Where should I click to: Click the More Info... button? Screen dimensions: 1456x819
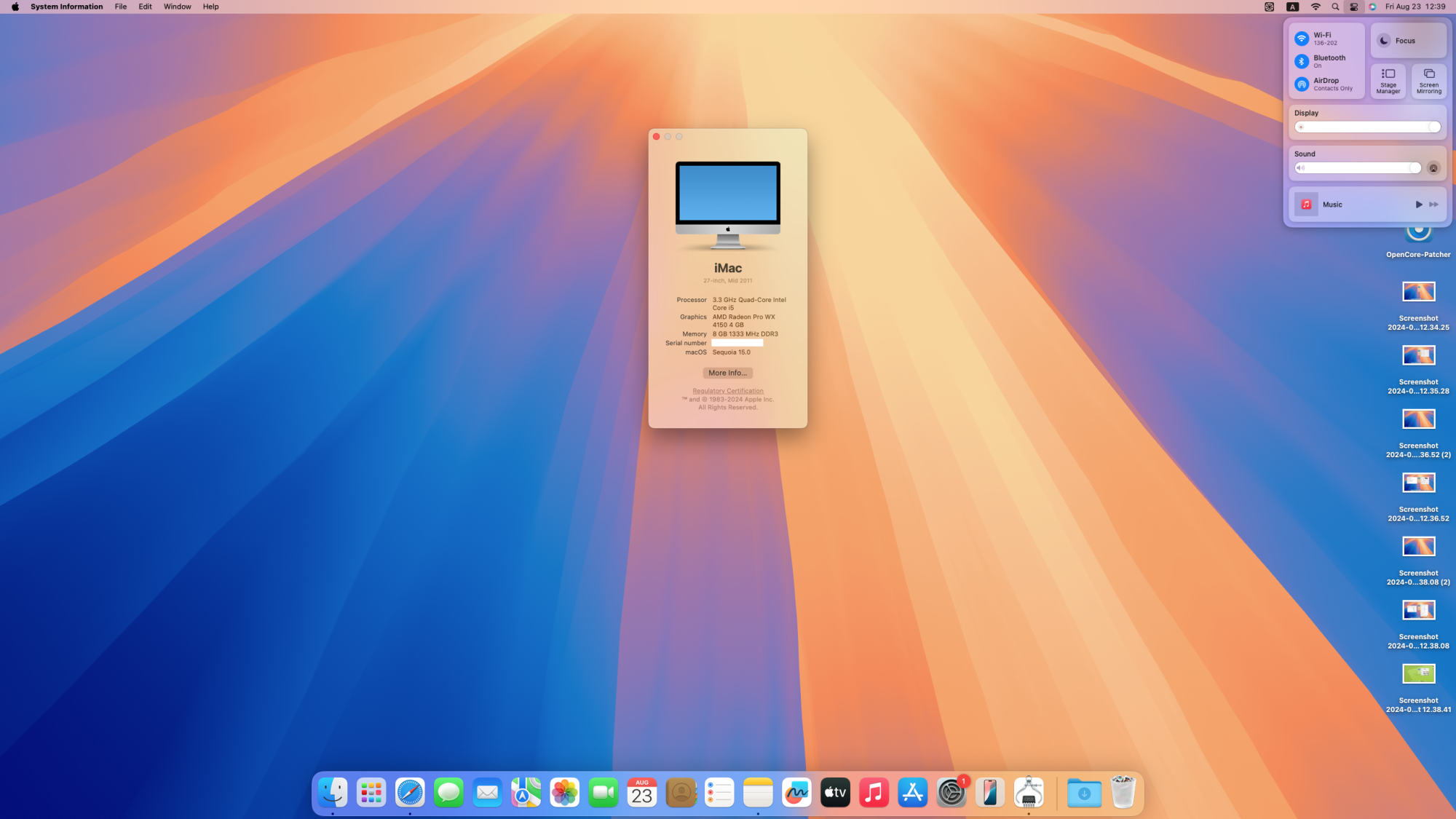pyautogui.click(x=727, y=373)
